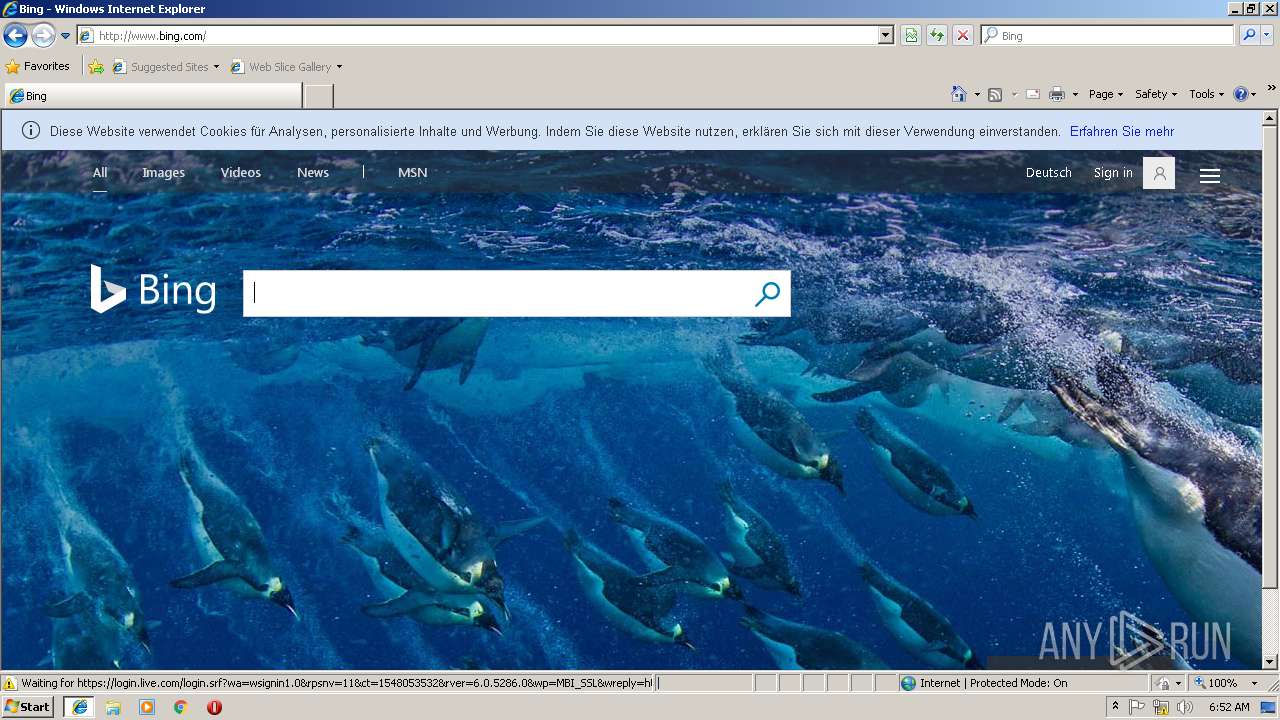Follow the 'Erfahren Sie mehr' link
Screen dimensions: 1280x720
pyautogui.click(x=1122, y=131)
